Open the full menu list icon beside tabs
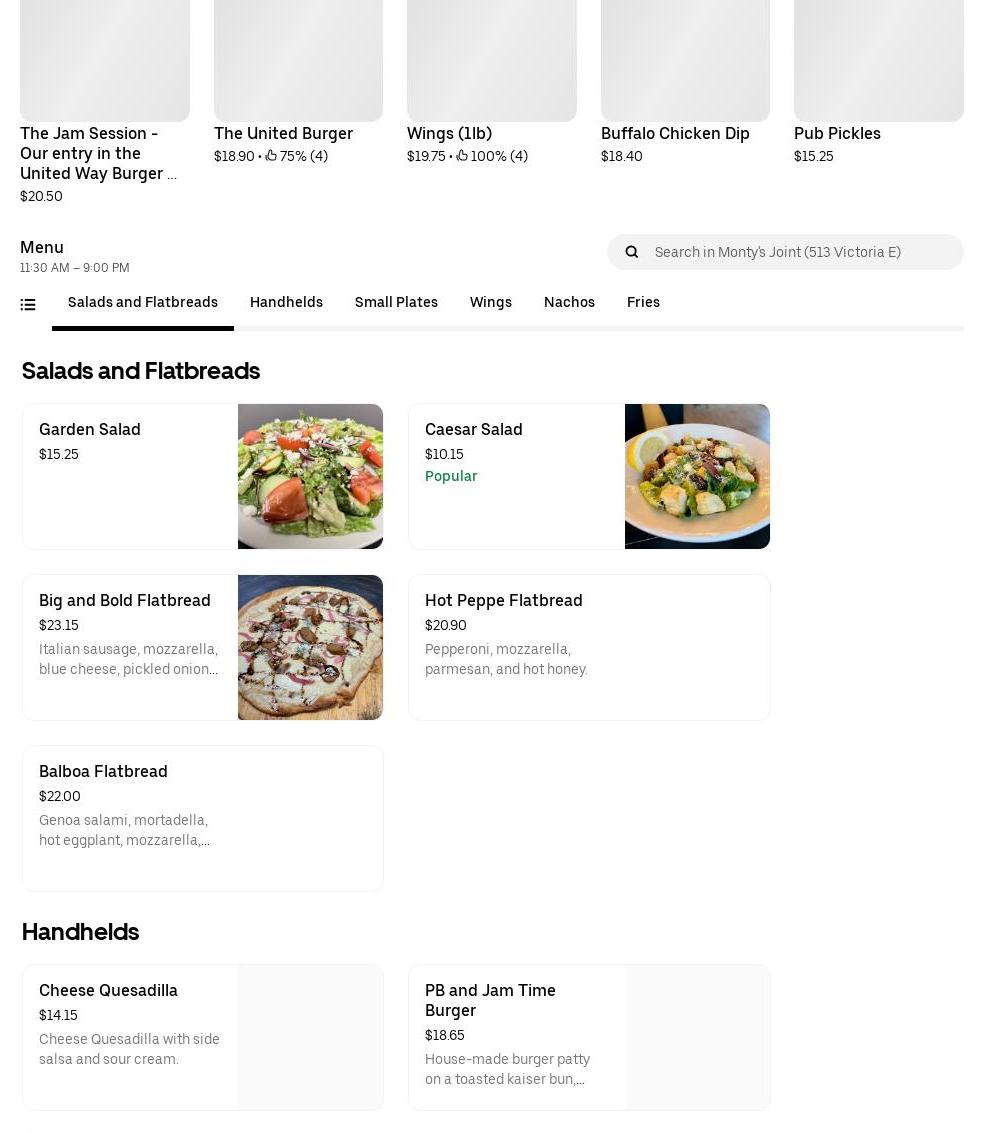The height and width of the screenshot is (1133, 984). pyautogui.click(x=28, y=304)
